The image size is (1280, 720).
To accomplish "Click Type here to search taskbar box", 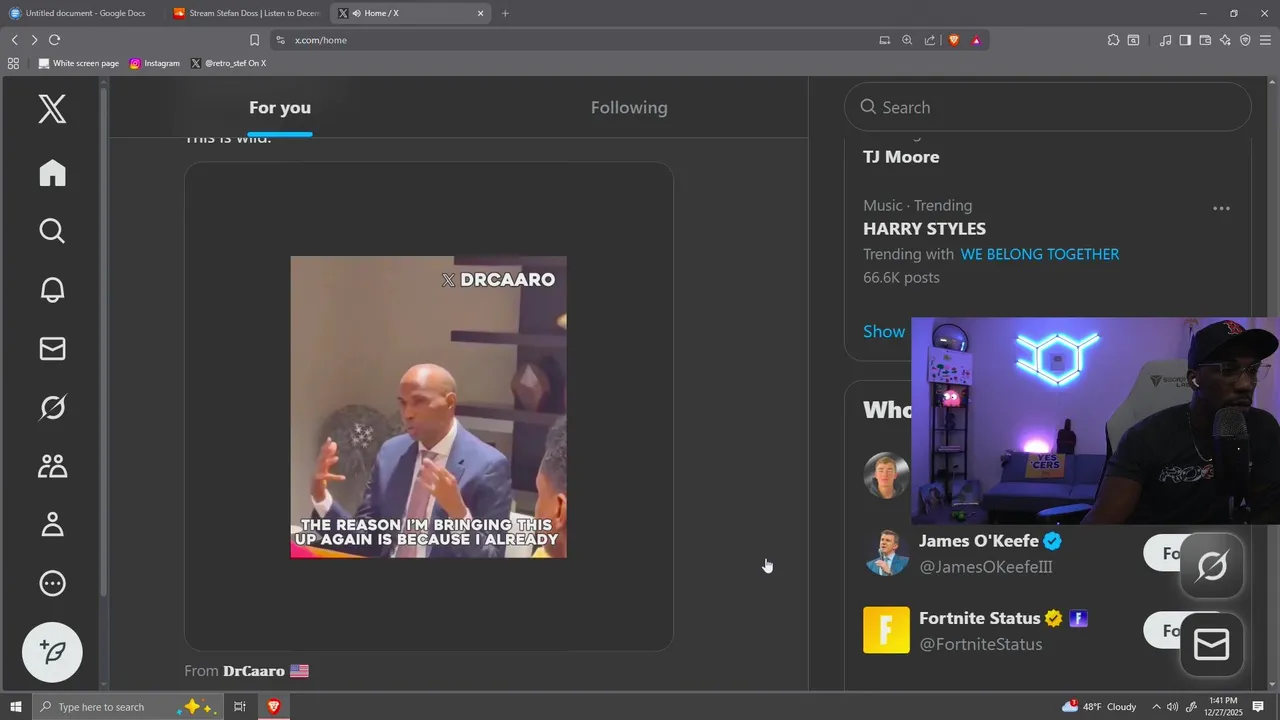I will click(x=126, y=707).
